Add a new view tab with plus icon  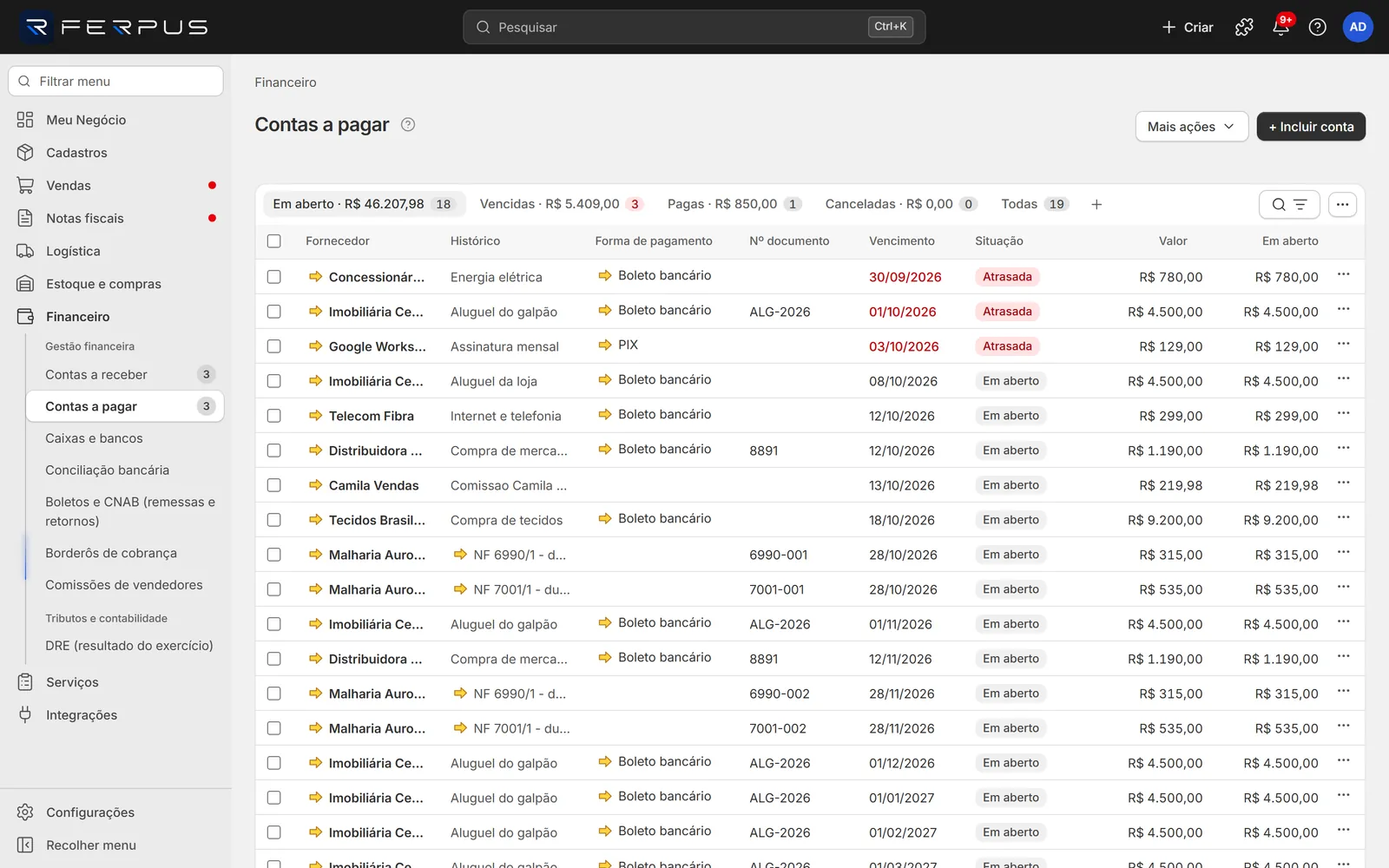coord(1096,205)
